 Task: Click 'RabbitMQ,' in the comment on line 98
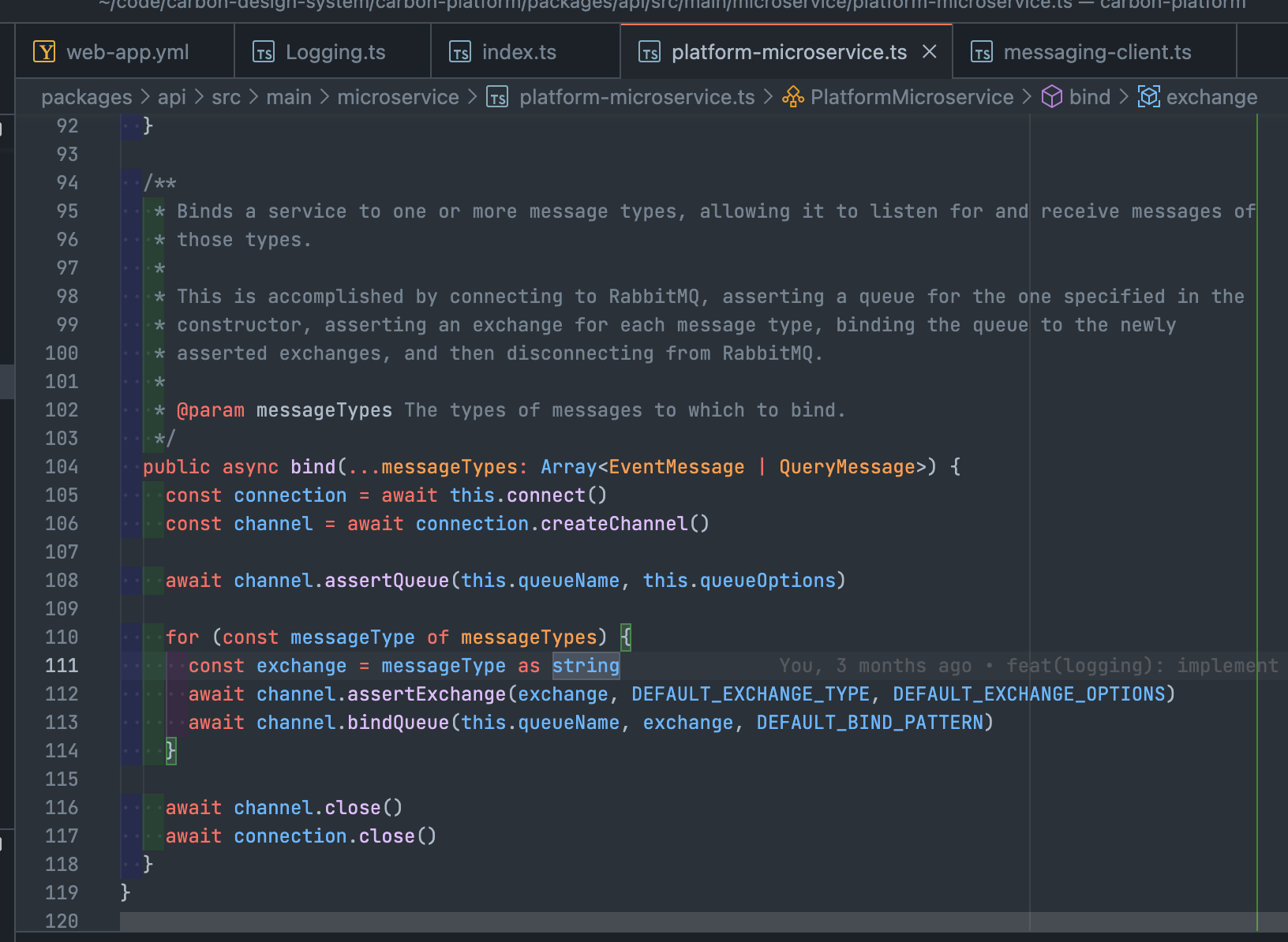pyautogui.click(x=660, y=297)
